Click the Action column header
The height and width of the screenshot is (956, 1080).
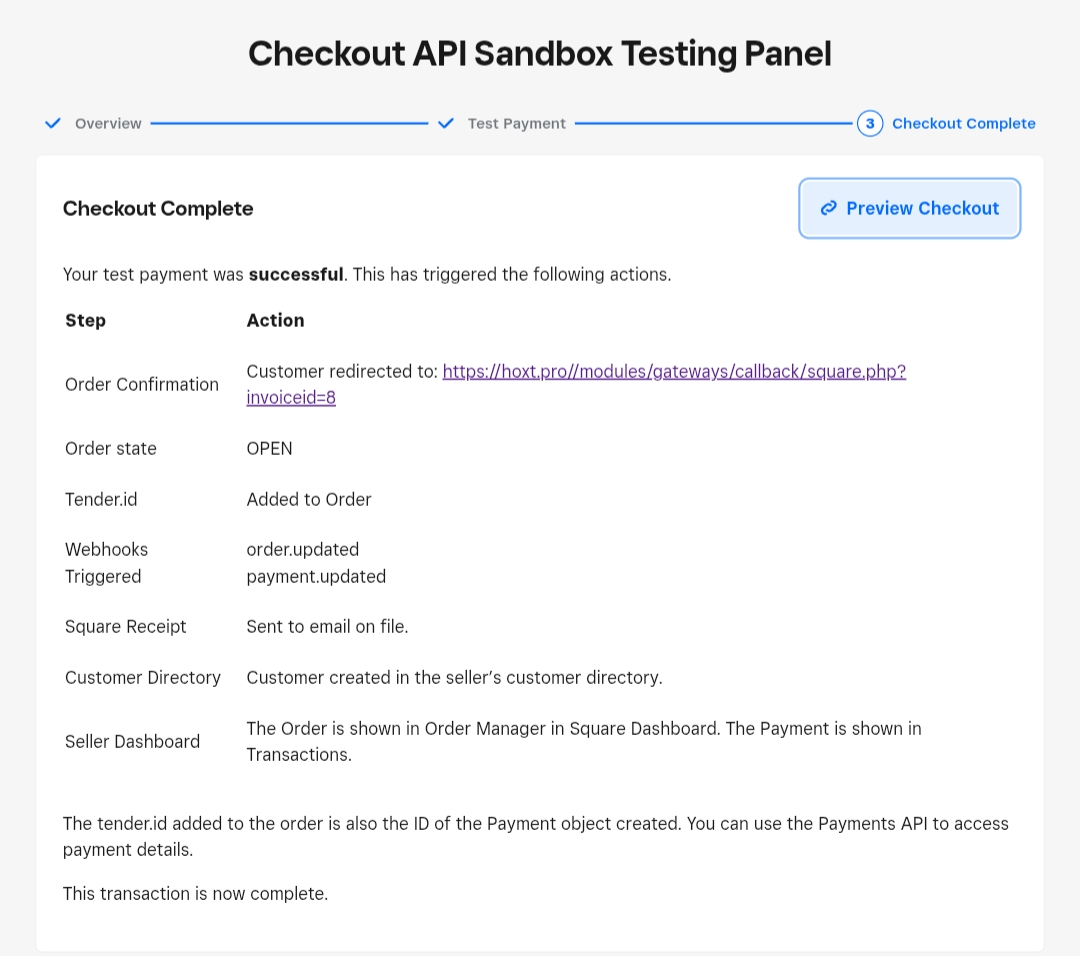pyautogui.click(x=275, y=321)
